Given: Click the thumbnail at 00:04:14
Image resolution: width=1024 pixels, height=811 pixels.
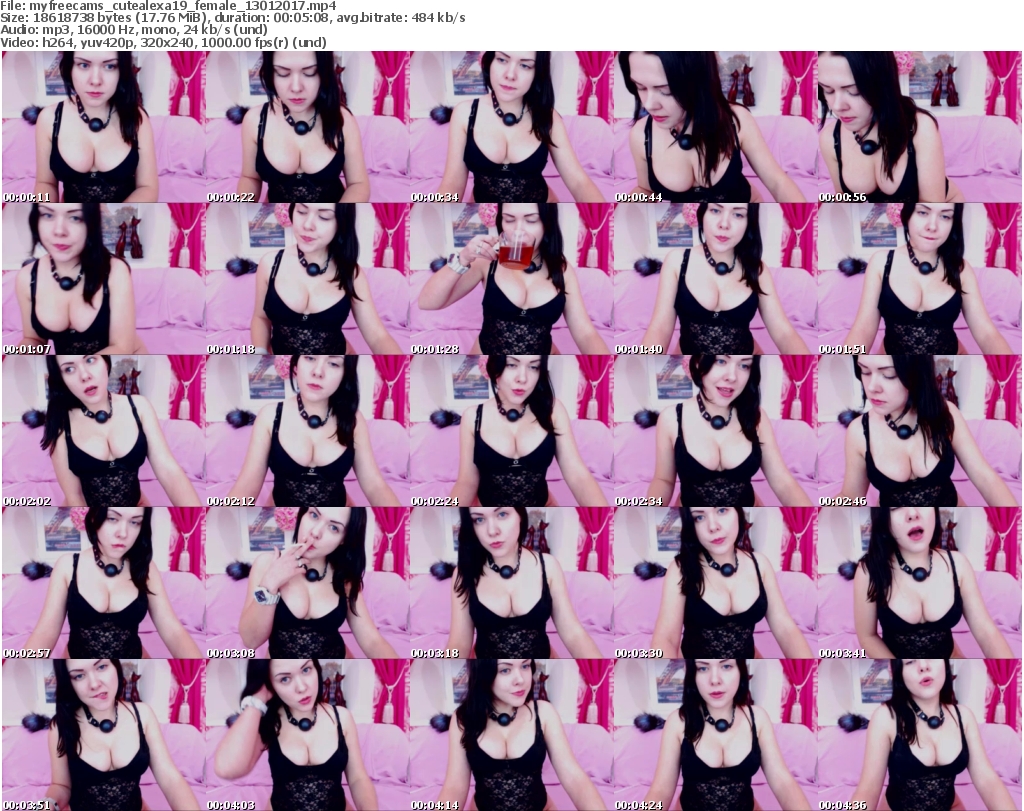Looking at the screenshot, I should 511,735.
